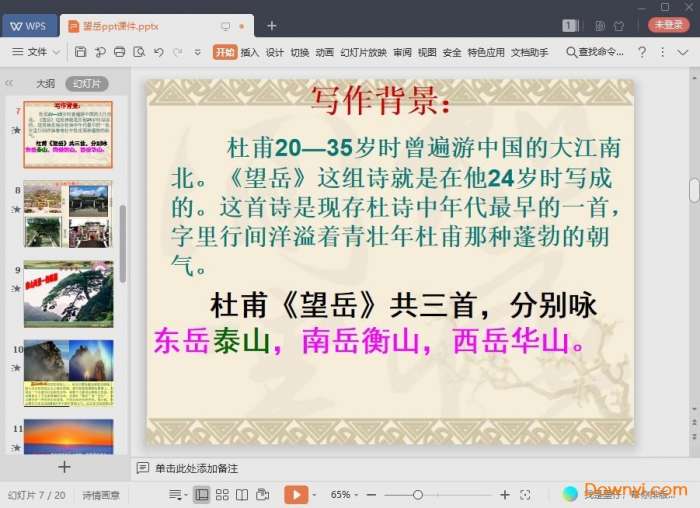Click the 诗情画意 theme name in status bar
Viewport: 700px width, 508px height.
pyautogui.click(x=101, y=495)
